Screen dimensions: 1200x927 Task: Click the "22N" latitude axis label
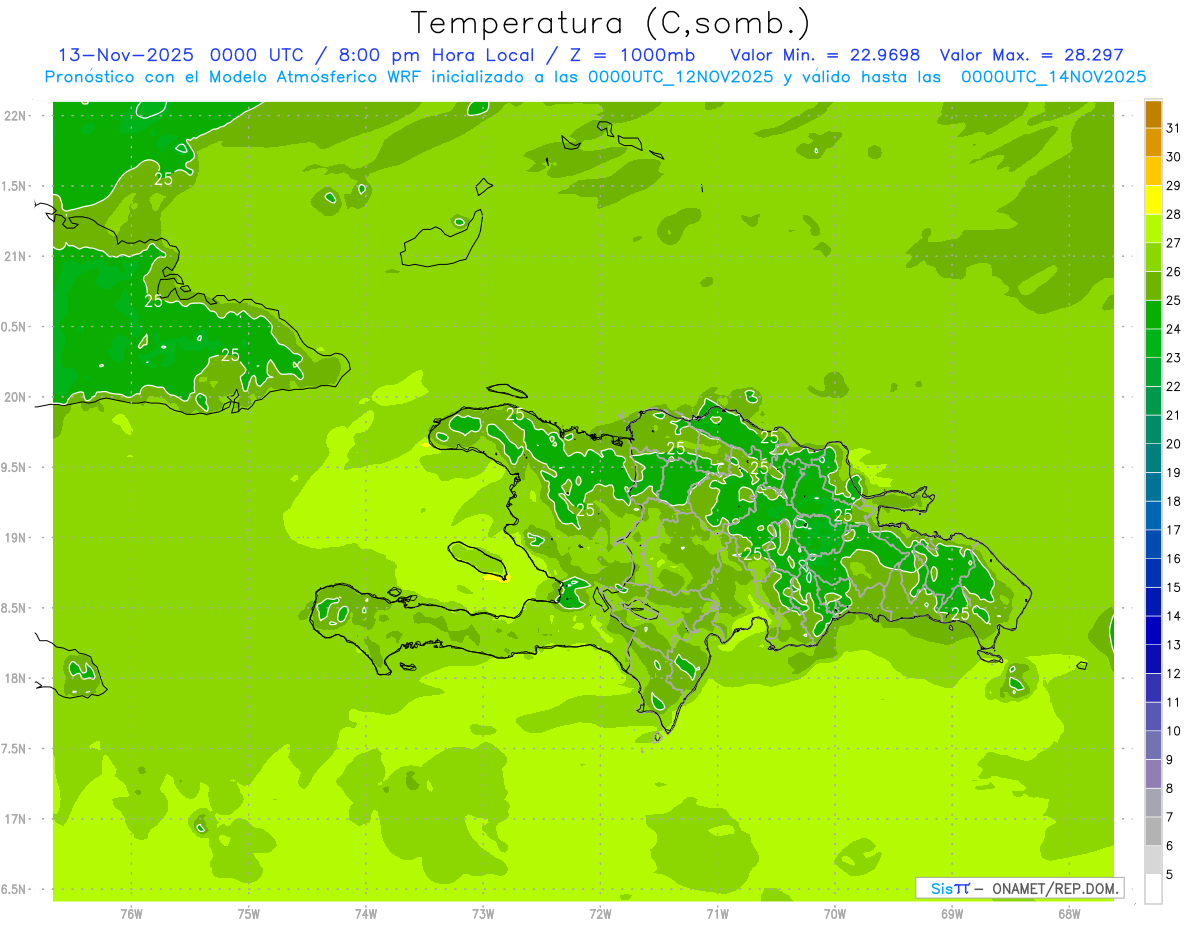point(16,116)
